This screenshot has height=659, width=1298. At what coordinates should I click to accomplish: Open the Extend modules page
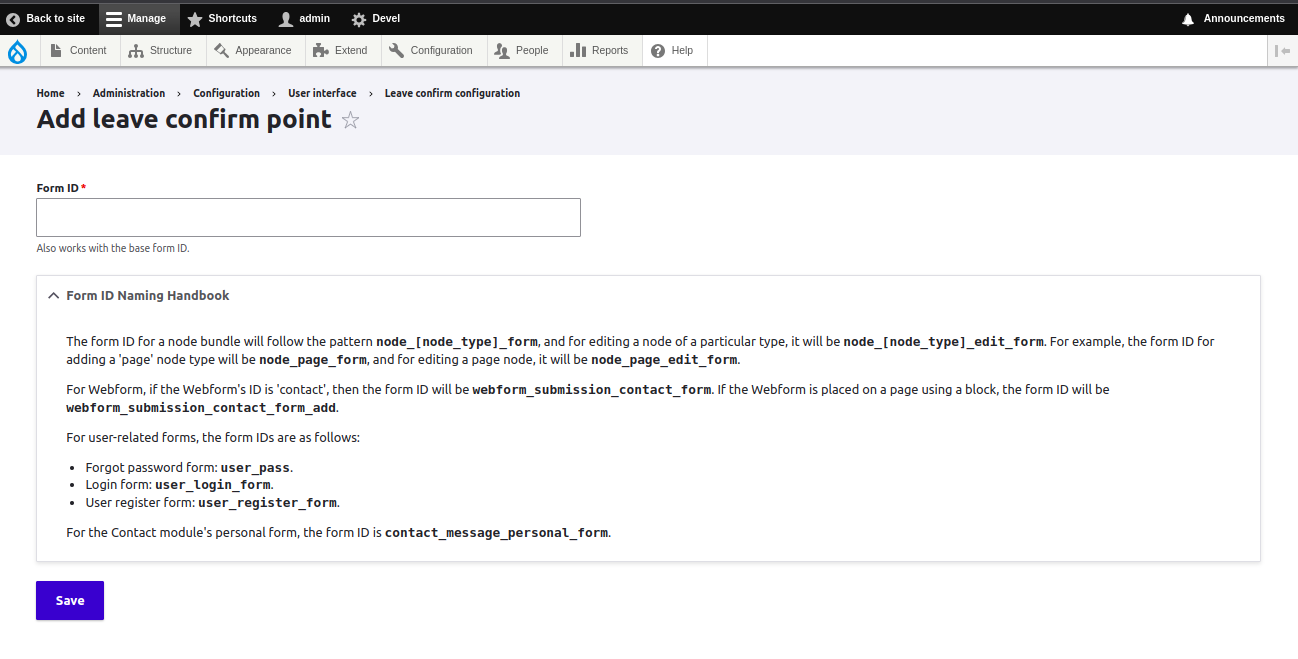342,50
